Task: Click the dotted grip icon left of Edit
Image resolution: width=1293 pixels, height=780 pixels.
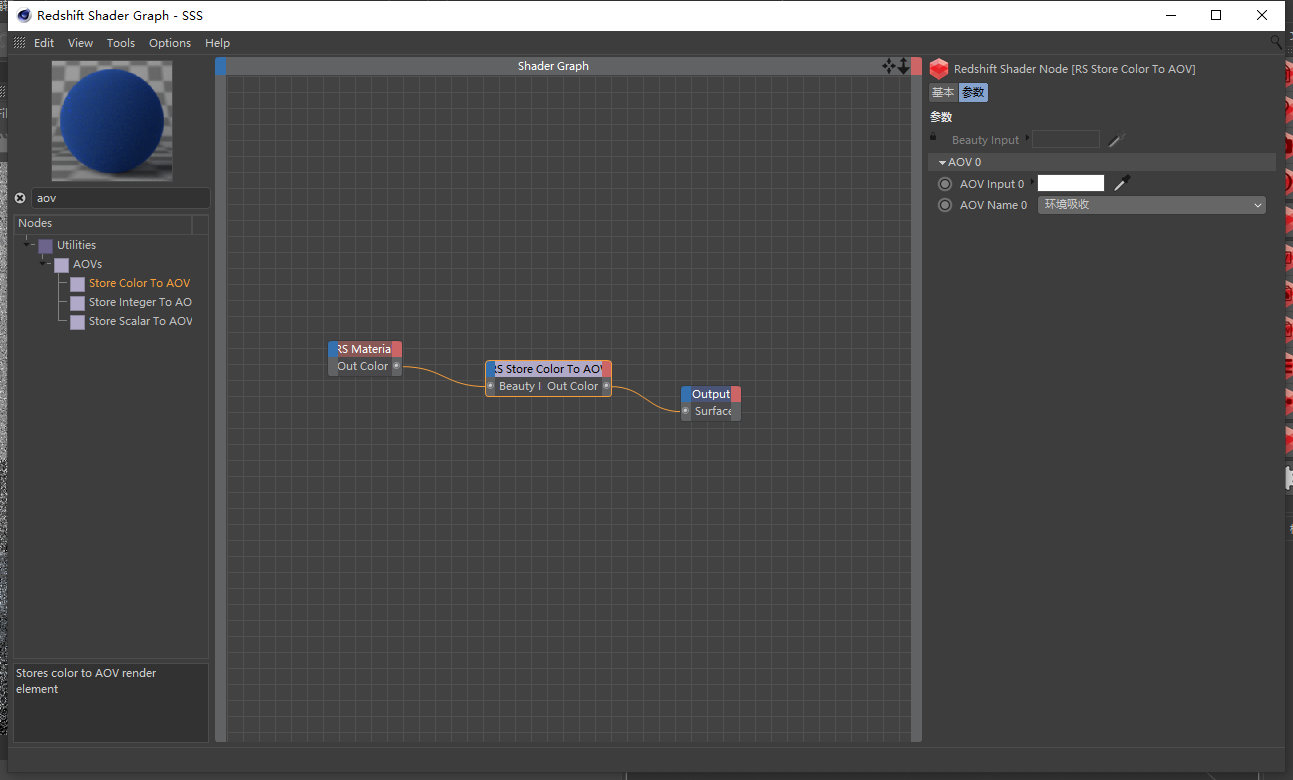Action: pyautogui.click(x=20, y=43)
